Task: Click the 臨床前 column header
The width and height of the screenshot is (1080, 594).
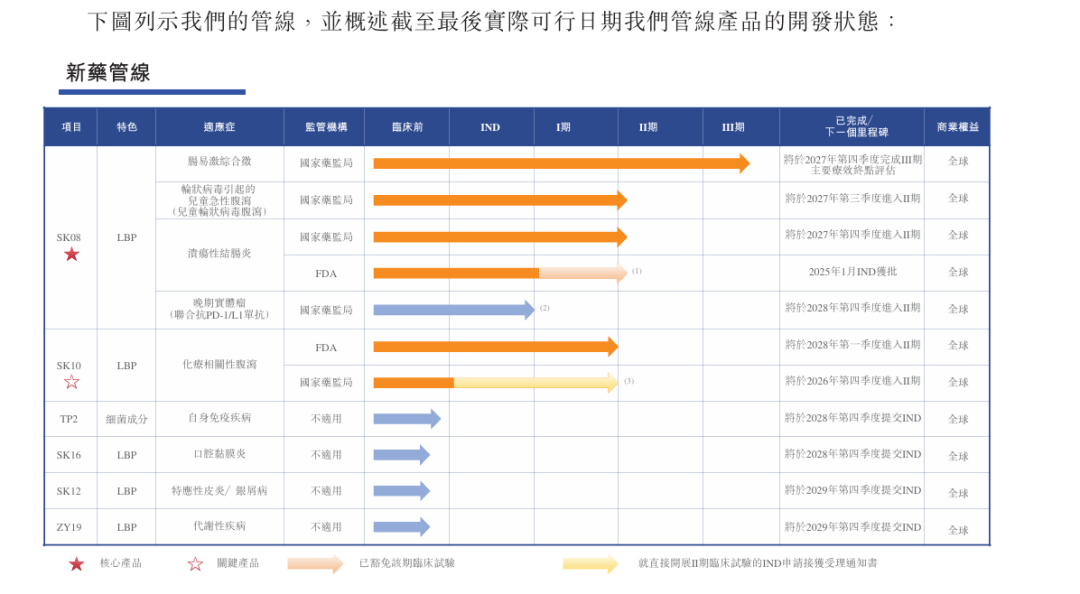Action: pyautogui.click(x=407, y=127)
